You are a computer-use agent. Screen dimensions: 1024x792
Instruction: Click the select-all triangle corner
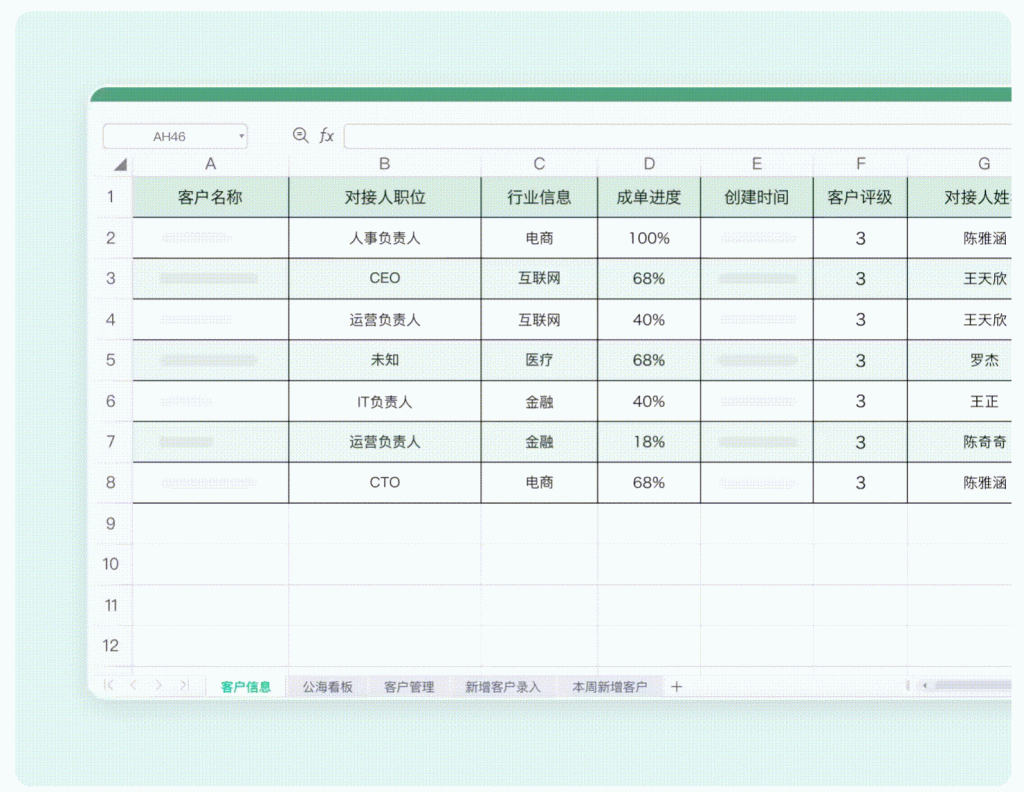[x=119, y=165]
